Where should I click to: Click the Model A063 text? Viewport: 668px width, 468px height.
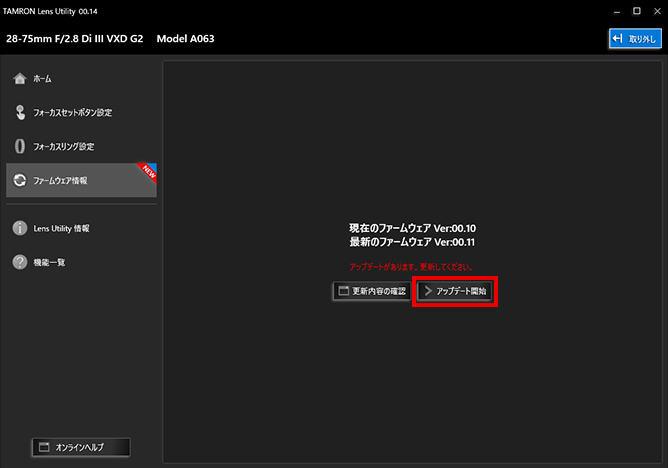[x=185, y=39]
